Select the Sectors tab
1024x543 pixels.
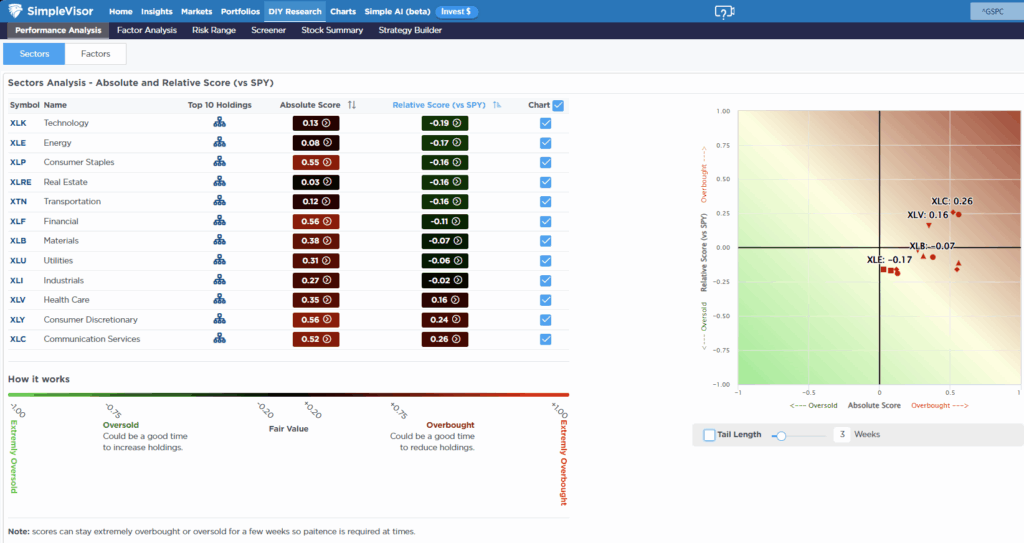pos(34,54)
